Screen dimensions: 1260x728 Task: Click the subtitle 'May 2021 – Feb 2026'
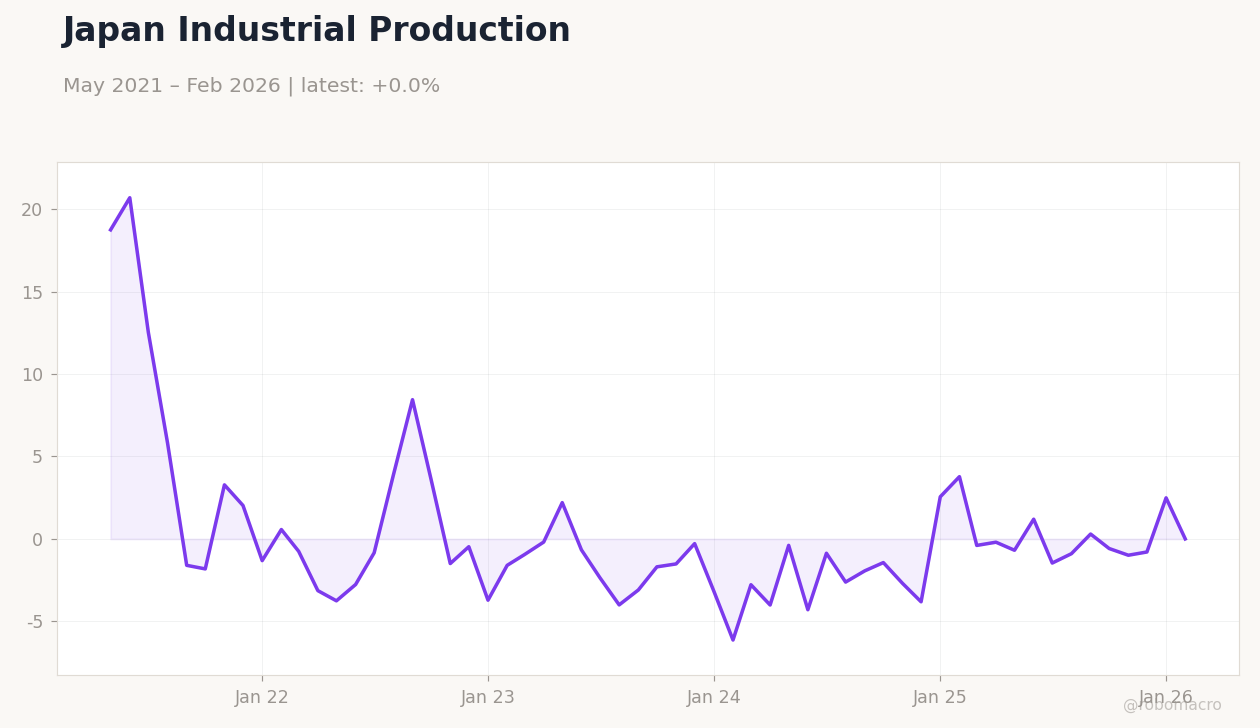[x=172, y=87]
